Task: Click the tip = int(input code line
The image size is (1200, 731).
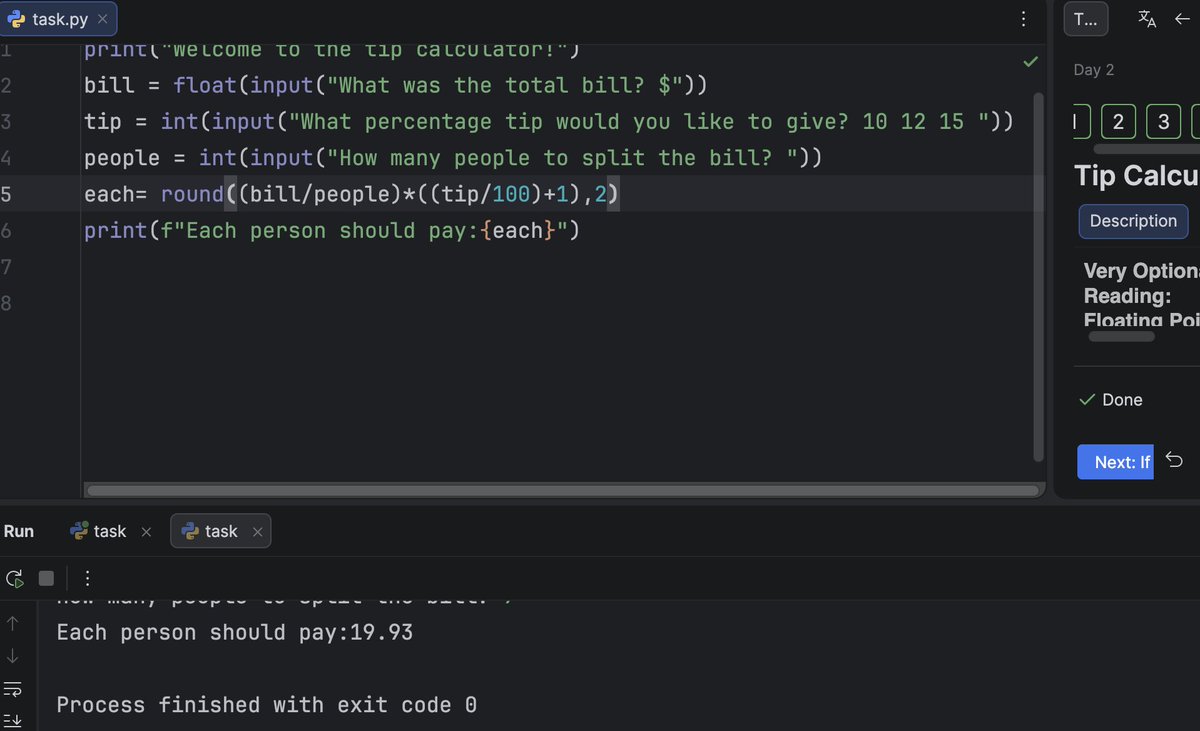Action: (549, 121)
